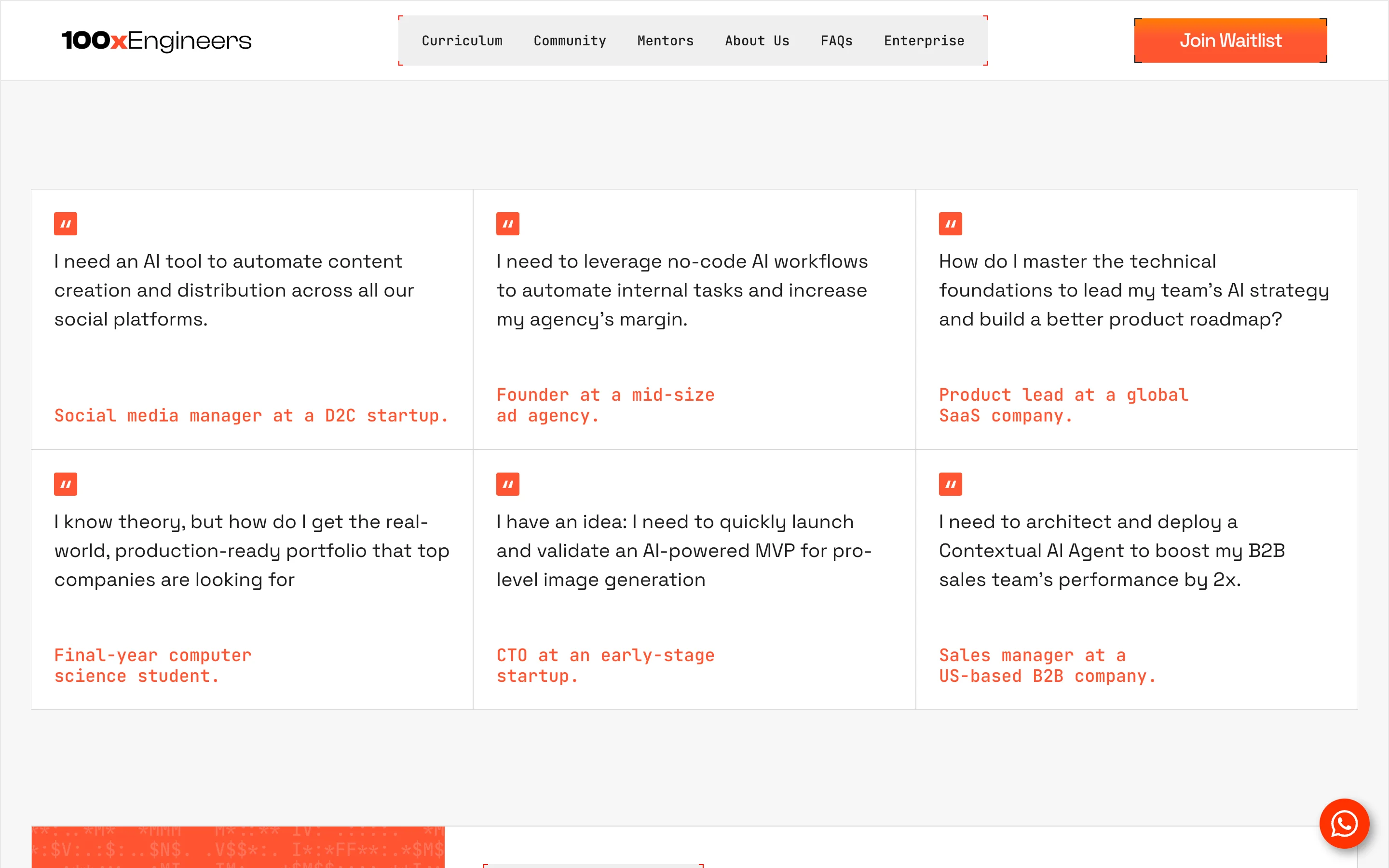Navigate to About Us
This screenshot has height=868, width=1389.
coord(757,41)
